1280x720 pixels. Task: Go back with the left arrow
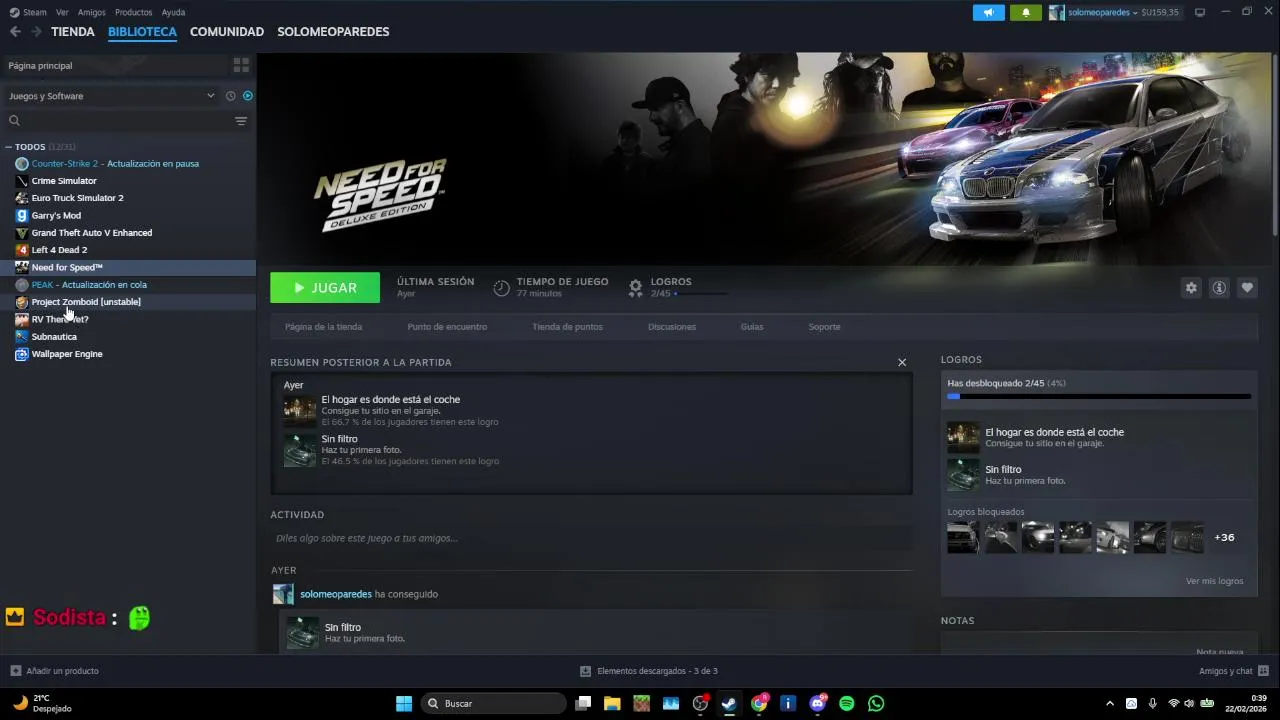(x=15, y=32)
